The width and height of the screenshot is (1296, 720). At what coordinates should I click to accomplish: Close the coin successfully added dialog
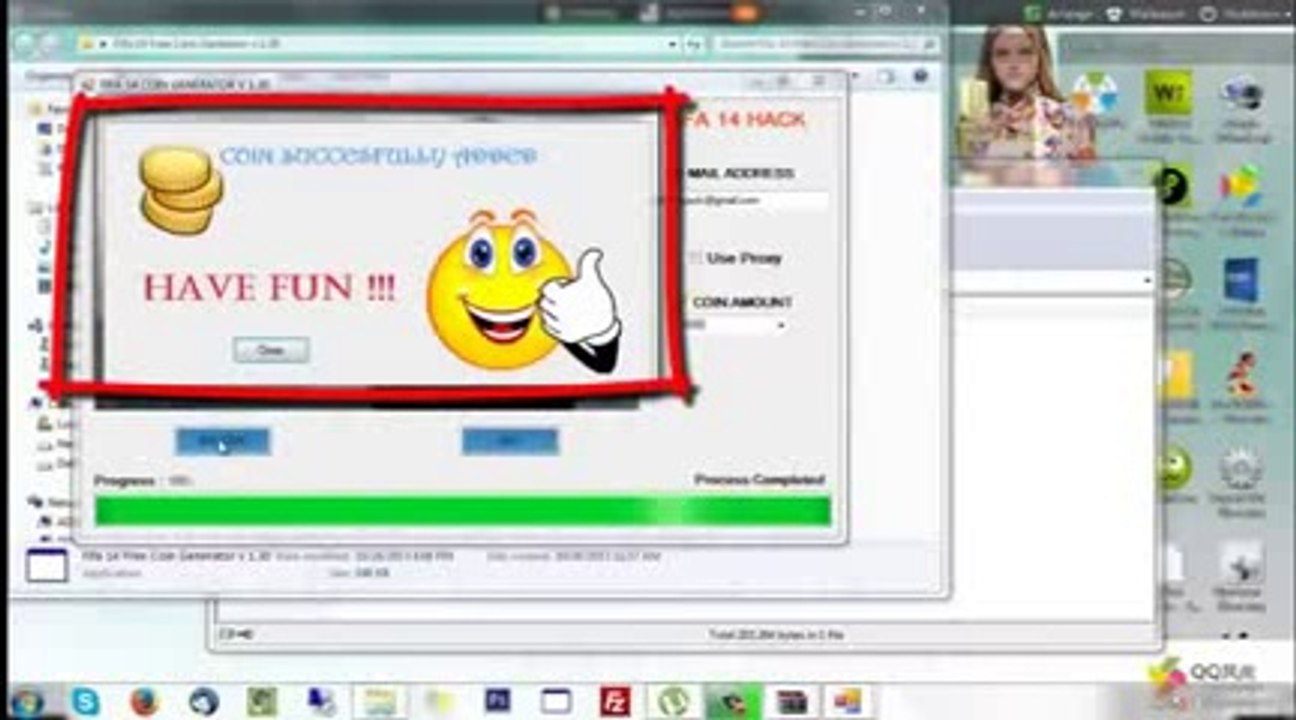(x=271, y=350)
